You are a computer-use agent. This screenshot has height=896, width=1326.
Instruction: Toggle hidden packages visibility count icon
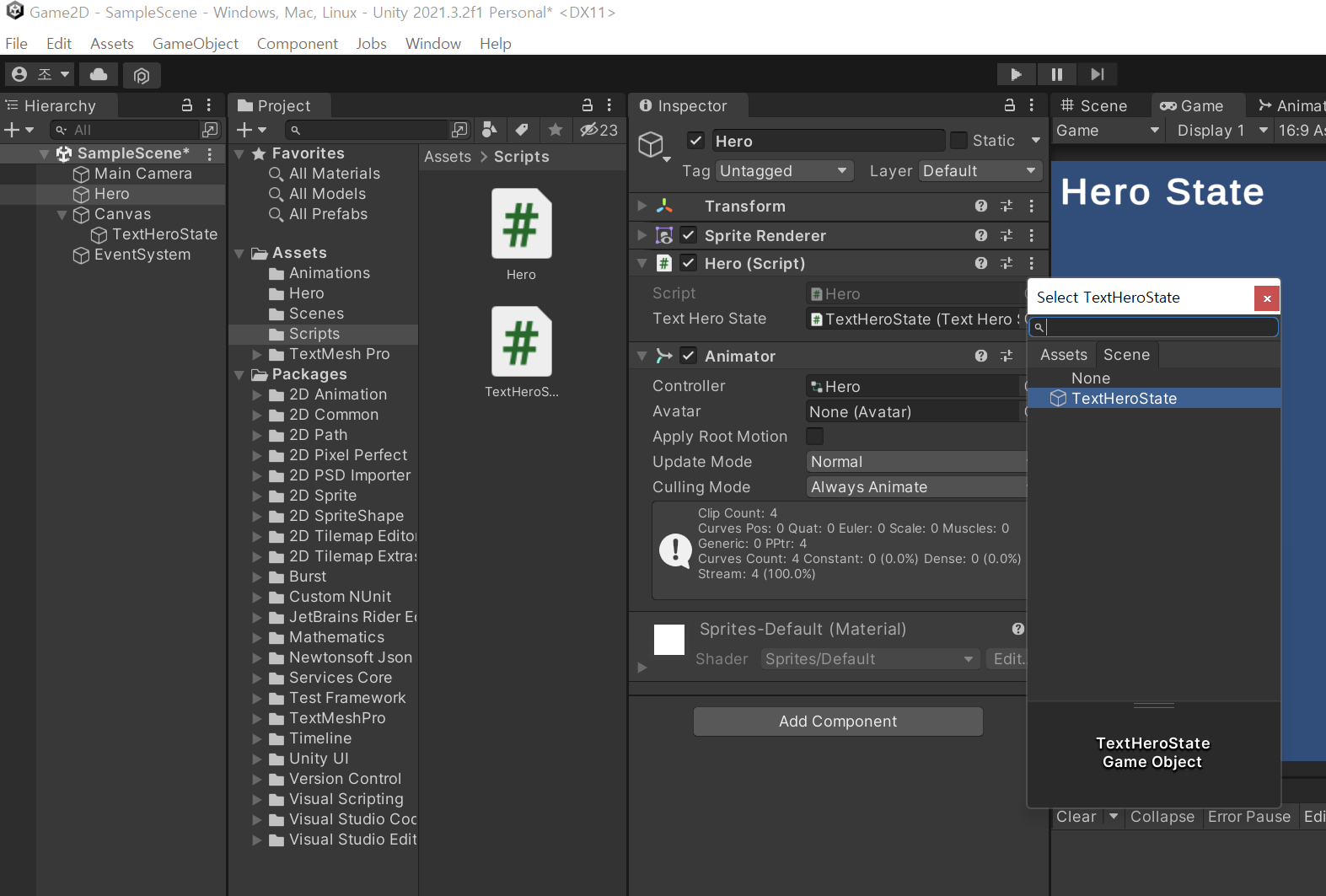point(599,130)
